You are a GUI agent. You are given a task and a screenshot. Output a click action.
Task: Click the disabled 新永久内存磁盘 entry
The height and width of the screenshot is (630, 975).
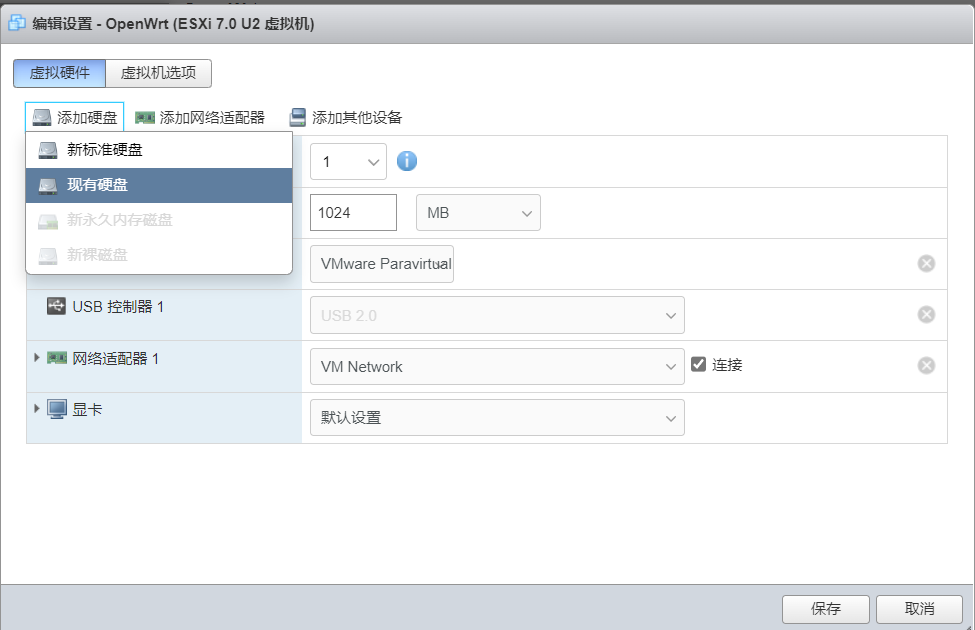coord(159,220)
